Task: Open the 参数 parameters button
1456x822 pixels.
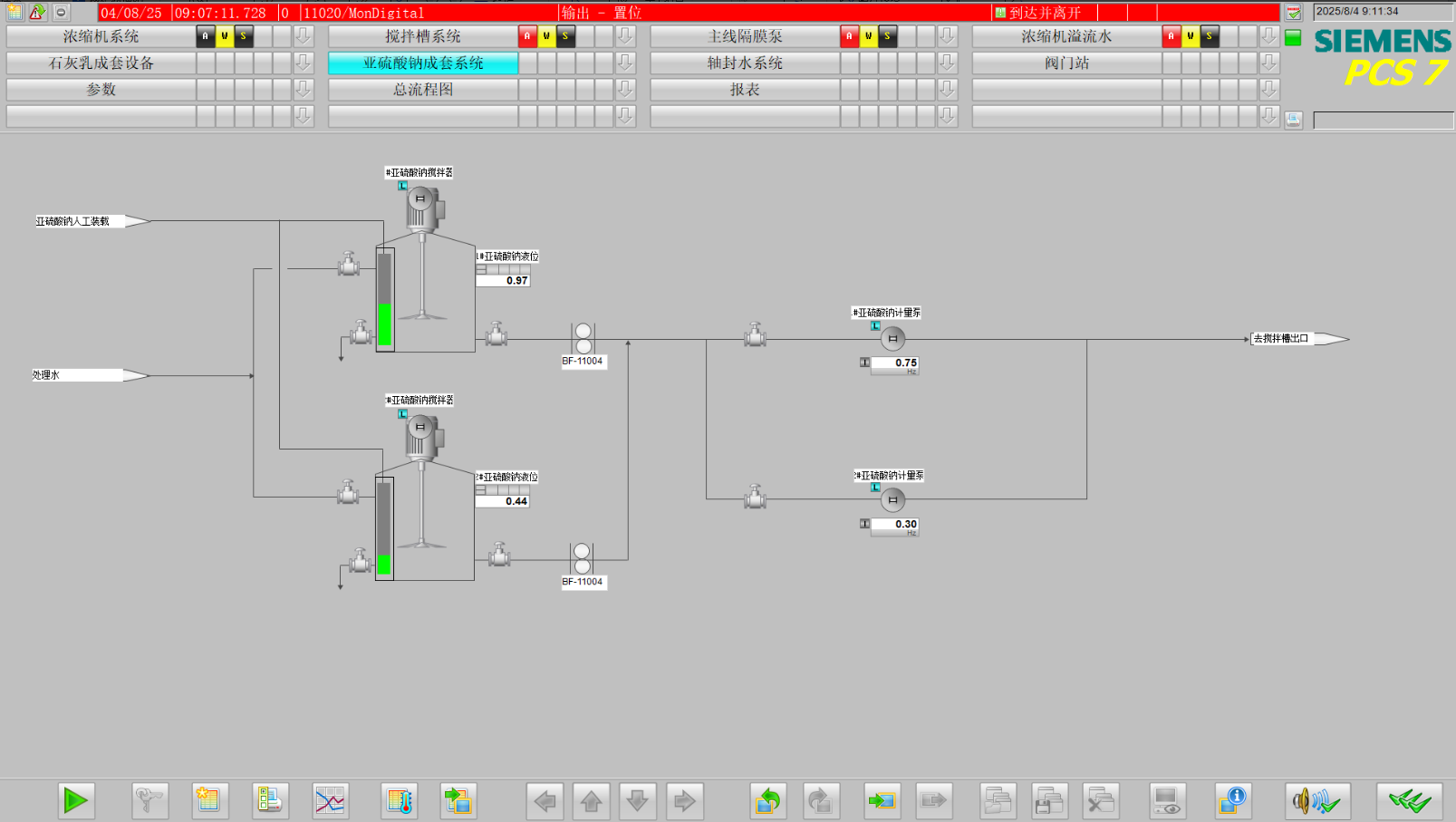Action: coord(101,90)
